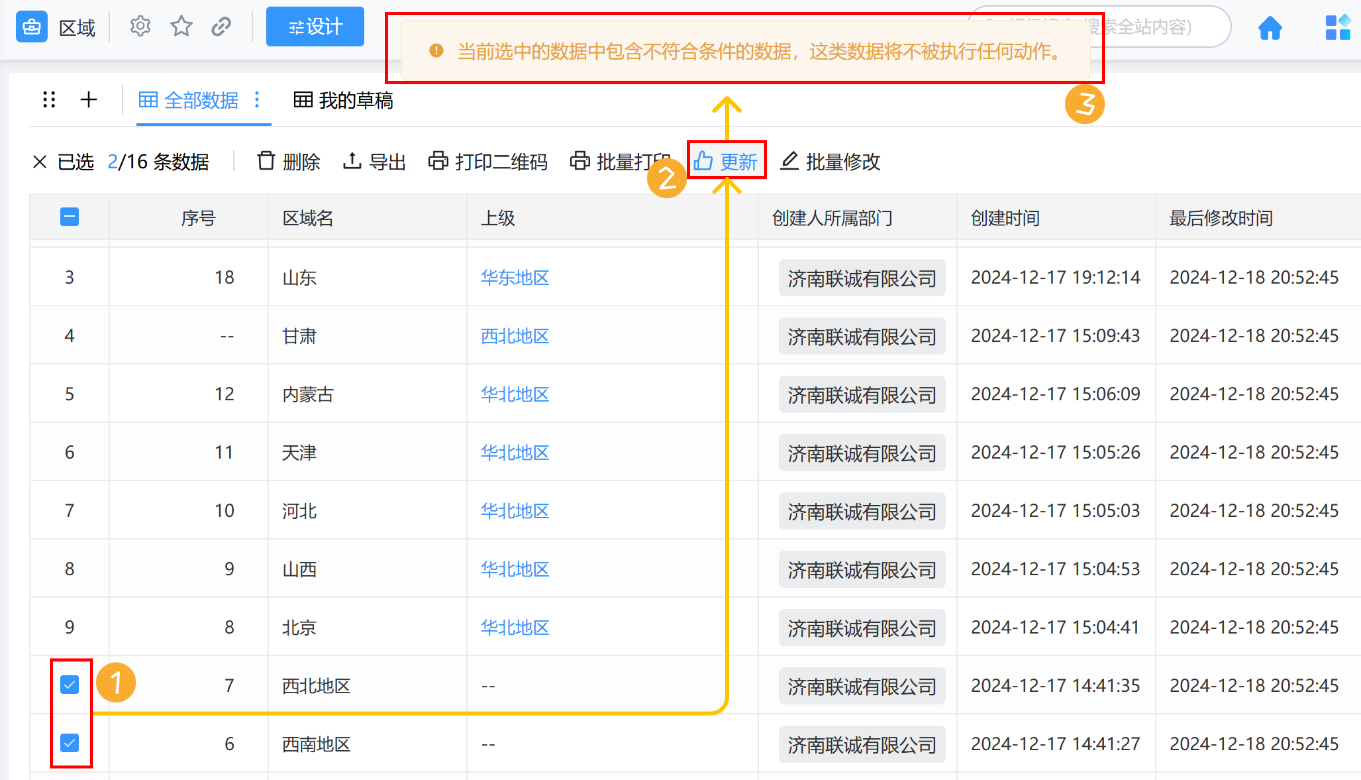This screenshot has height=780, width=1361.
Task: Click the star favorite icon
Action: (181, 26)
